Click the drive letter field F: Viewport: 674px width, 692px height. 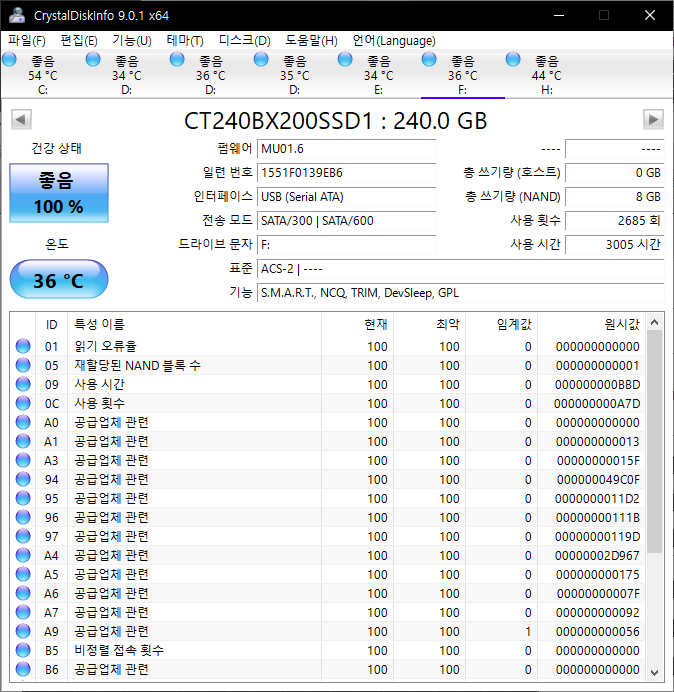pyautogui.click(x=346, y=244)
